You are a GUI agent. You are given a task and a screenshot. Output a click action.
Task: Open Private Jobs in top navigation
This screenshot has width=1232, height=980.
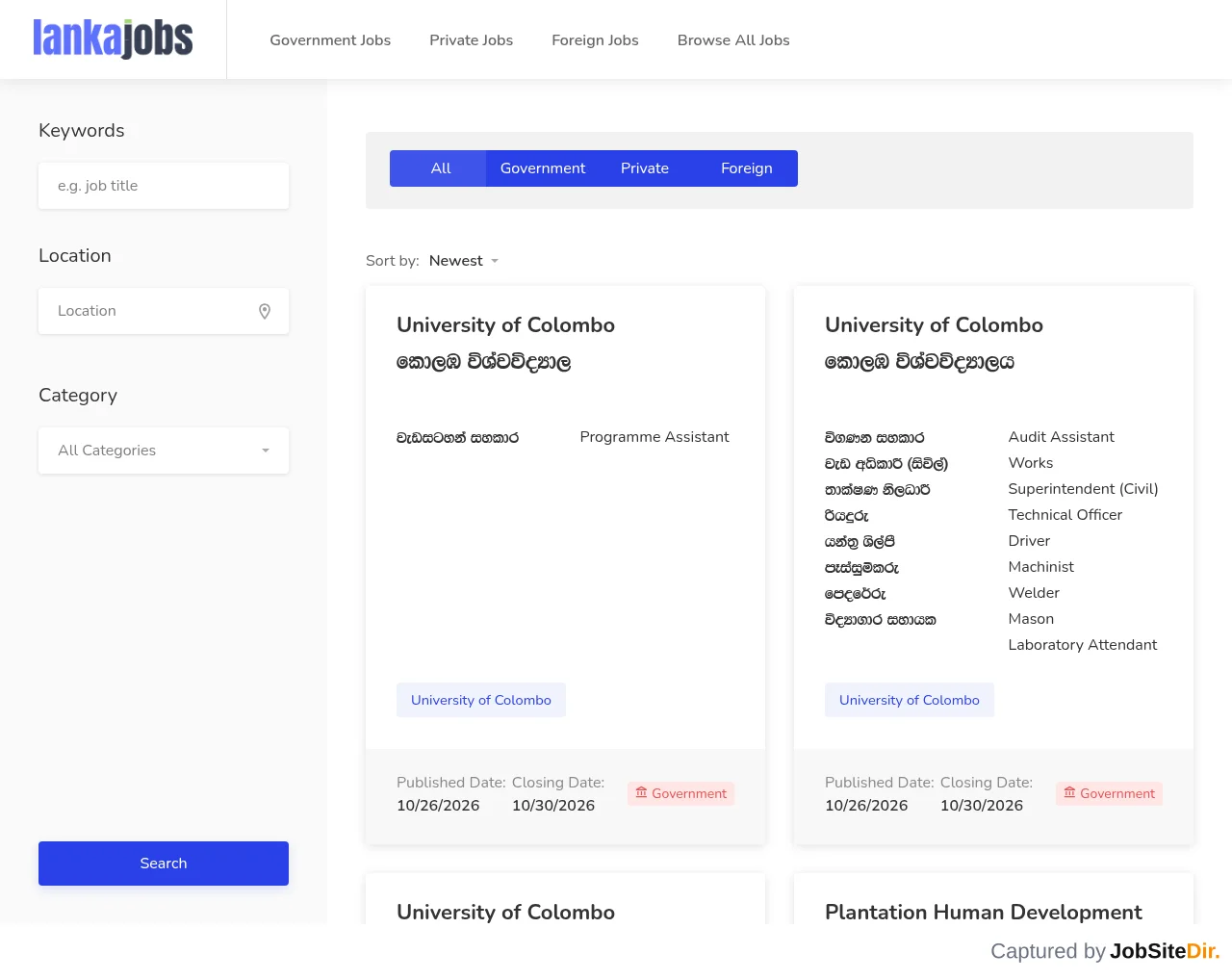[x=472, y=40]
